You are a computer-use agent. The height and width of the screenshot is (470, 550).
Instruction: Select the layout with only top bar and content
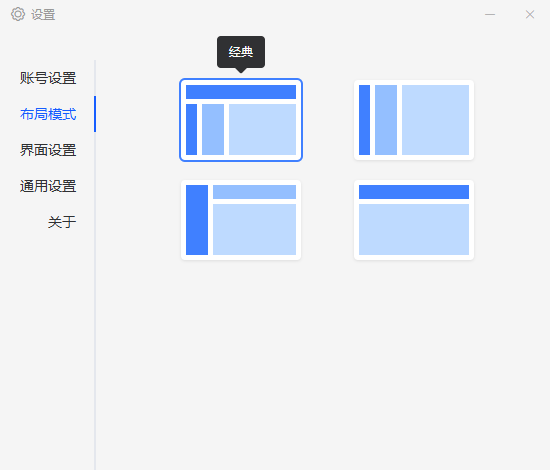tap(414, 220)
